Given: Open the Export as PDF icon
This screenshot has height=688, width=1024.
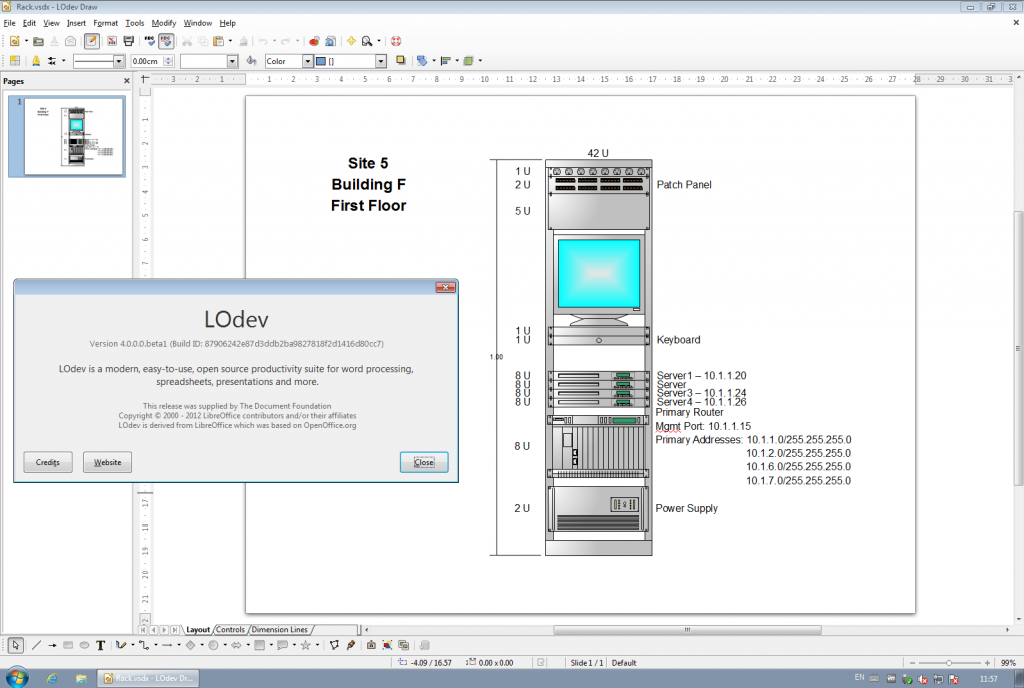Looking at the screenshot, I should [110, 41].
